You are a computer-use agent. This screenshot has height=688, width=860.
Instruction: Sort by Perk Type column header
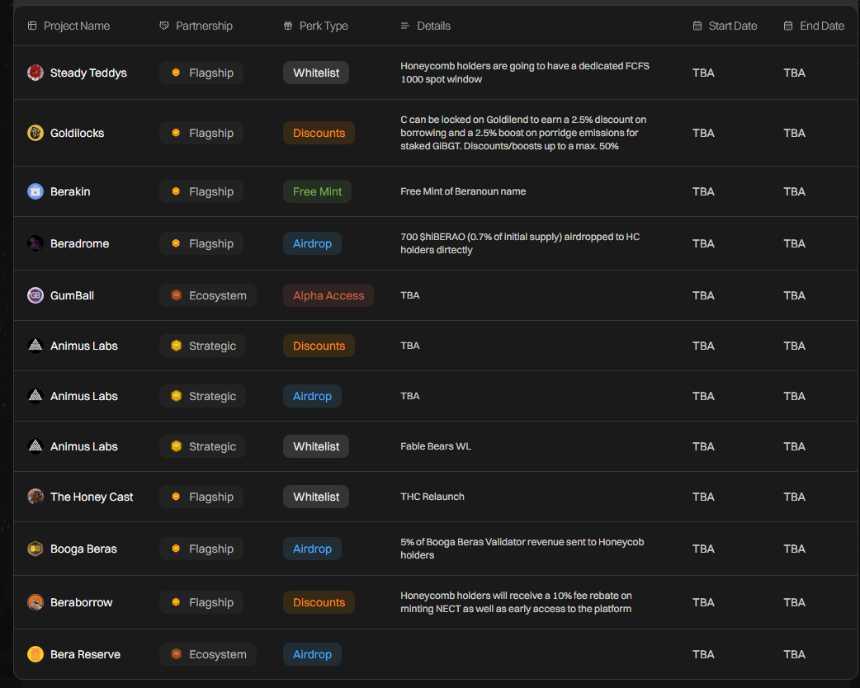pos(316,26)
